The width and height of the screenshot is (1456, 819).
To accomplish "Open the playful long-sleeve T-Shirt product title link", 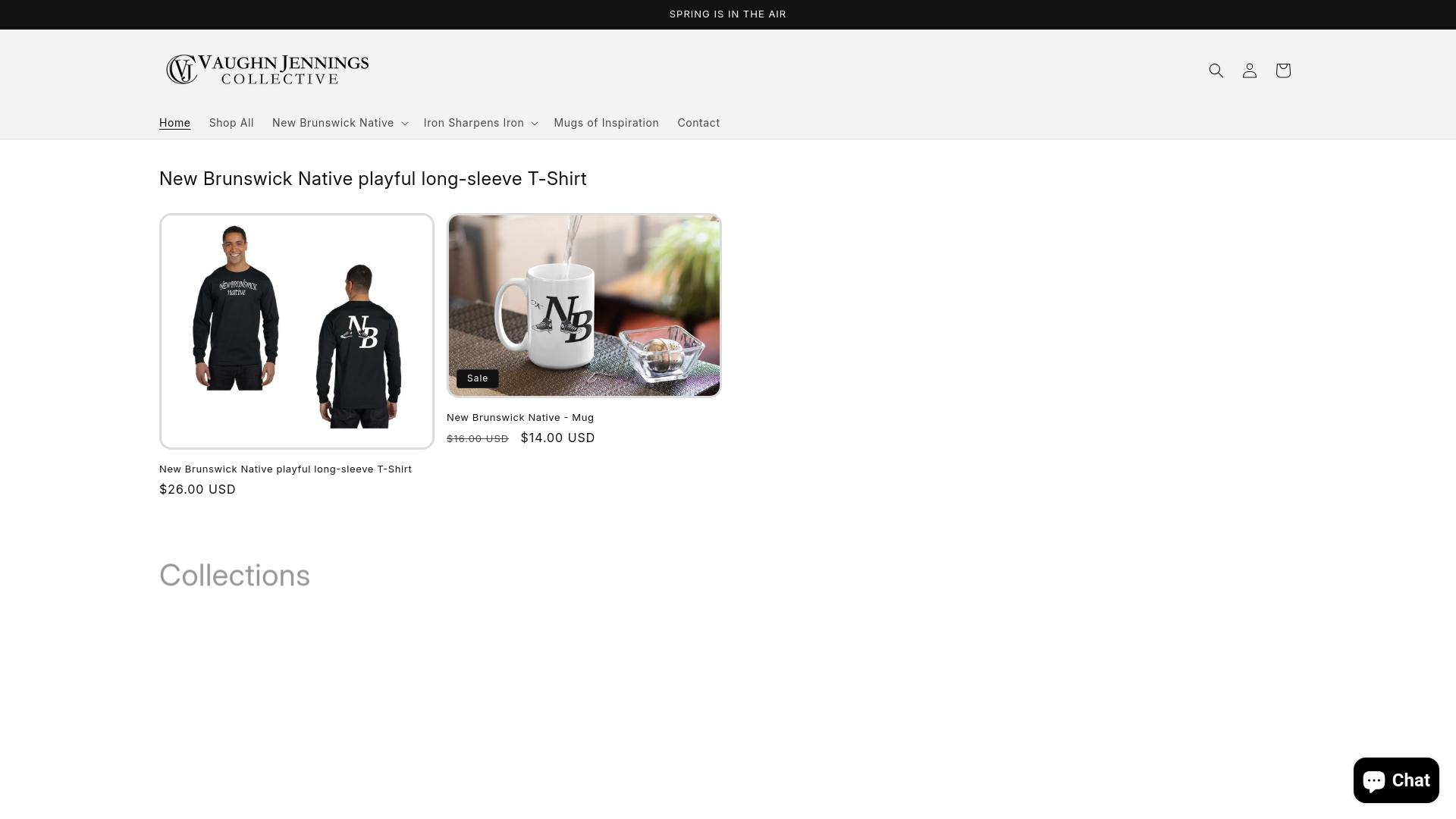I will 285,469.
